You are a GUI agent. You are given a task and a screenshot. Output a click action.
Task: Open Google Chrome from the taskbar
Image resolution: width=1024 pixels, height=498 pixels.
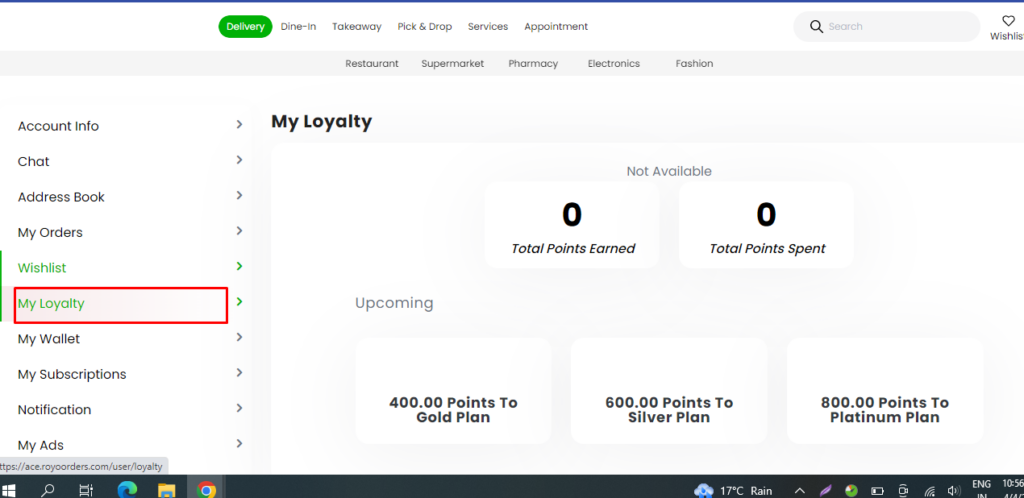pyautogui.click(x=206, y=490)
